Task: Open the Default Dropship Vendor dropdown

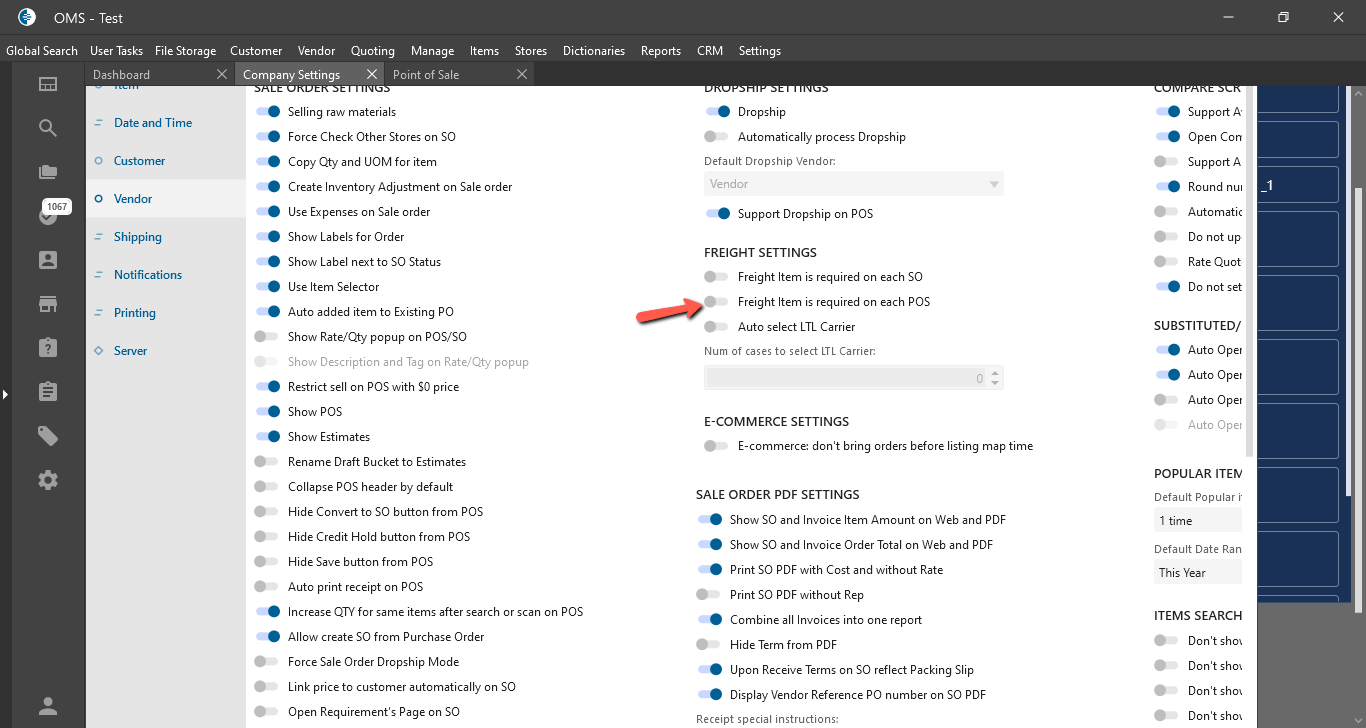Action: click(853, 184)
